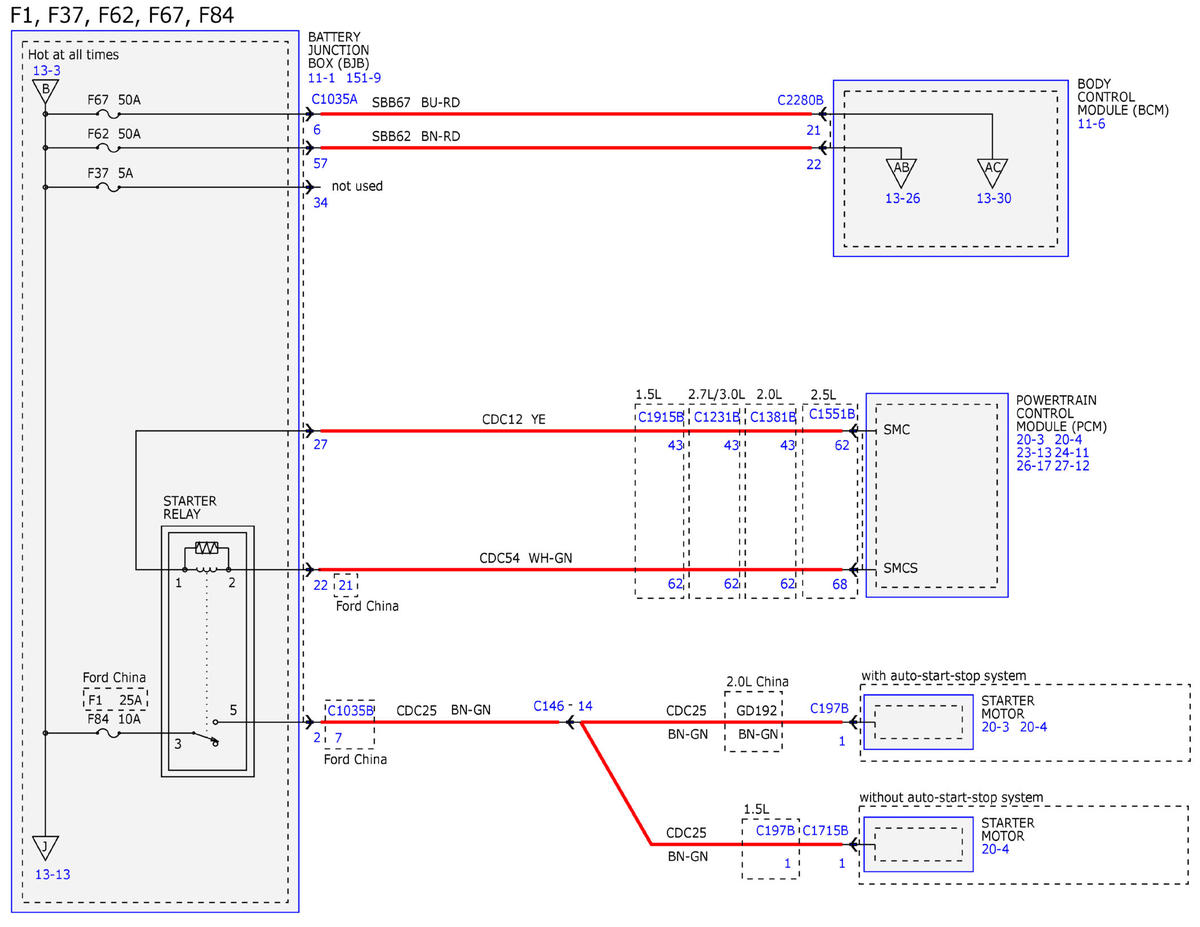
Task: Open connector C1551B for 2.5L
Action: [832, 413]
